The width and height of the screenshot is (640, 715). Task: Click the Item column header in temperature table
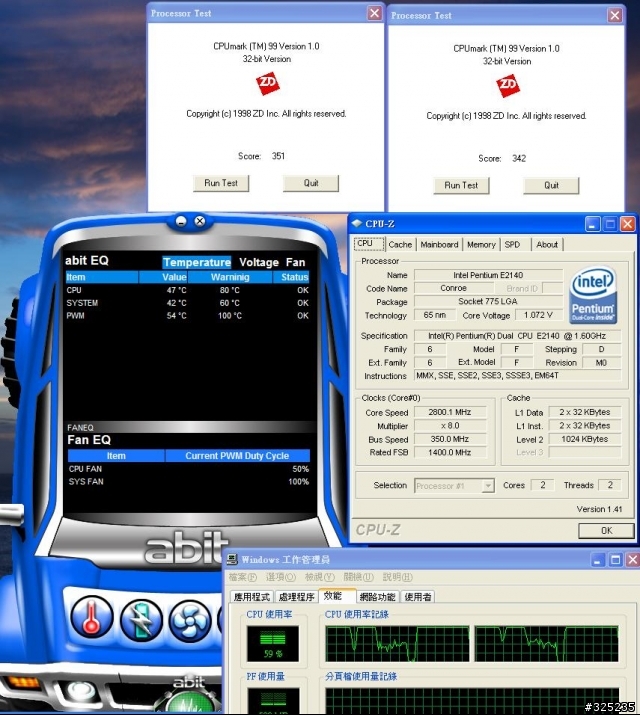[102, 277]
